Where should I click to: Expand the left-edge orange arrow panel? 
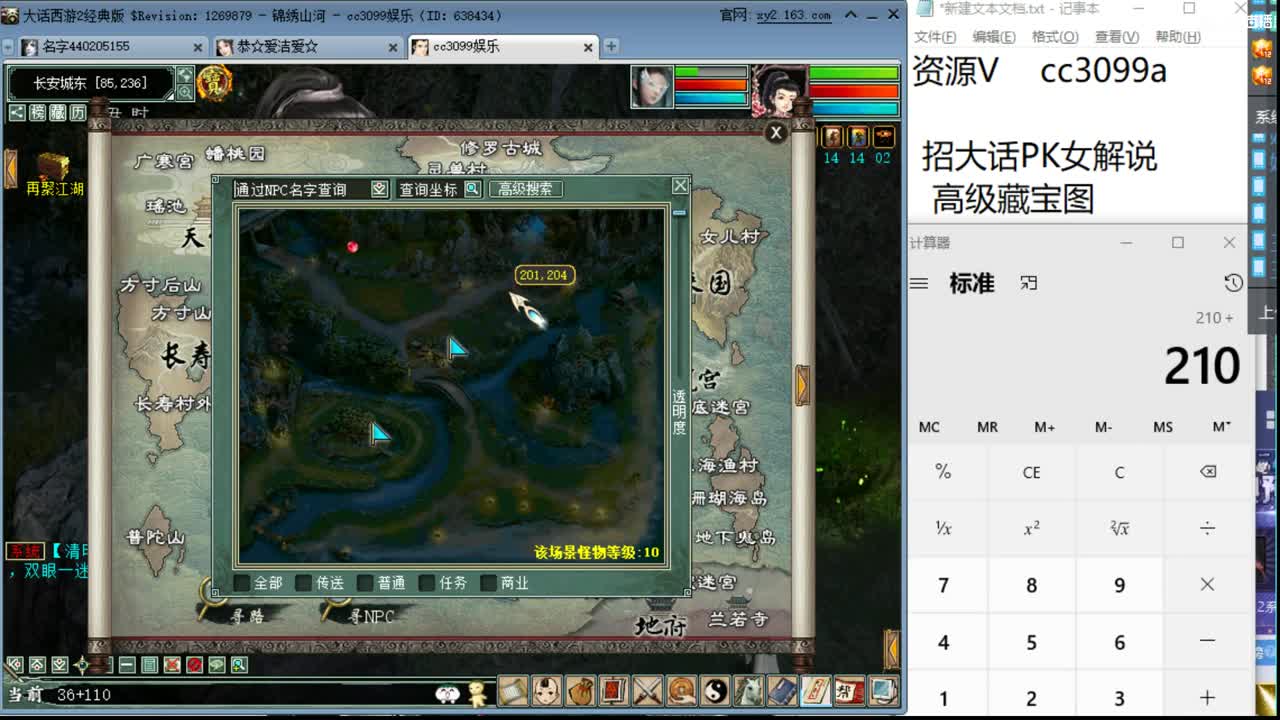(x=10, y=168)
